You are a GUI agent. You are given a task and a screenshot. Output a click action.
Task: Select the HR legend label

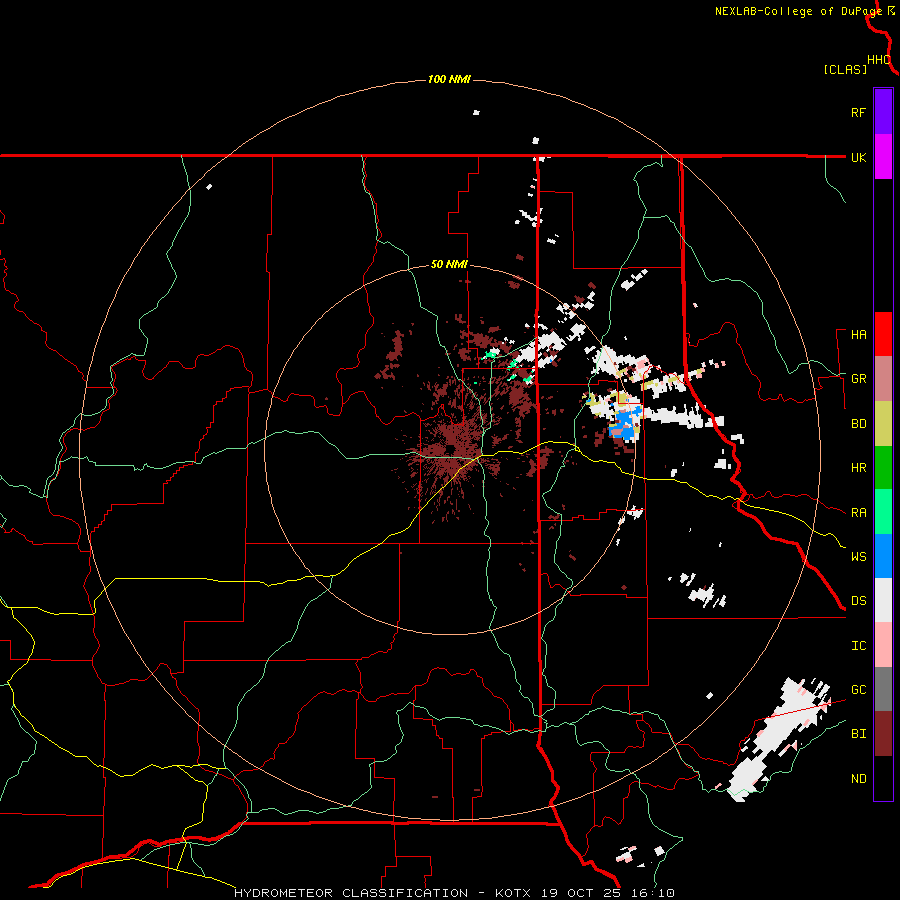[858, 468]
